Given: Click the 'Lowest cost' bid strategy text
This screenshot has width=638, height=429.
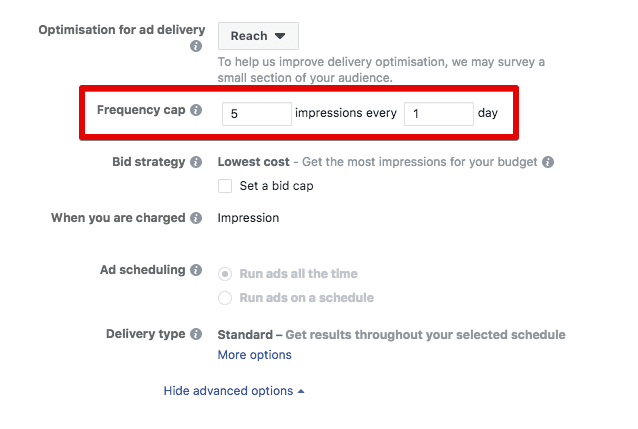Looking at the screenshot, I should pos(254,162).
